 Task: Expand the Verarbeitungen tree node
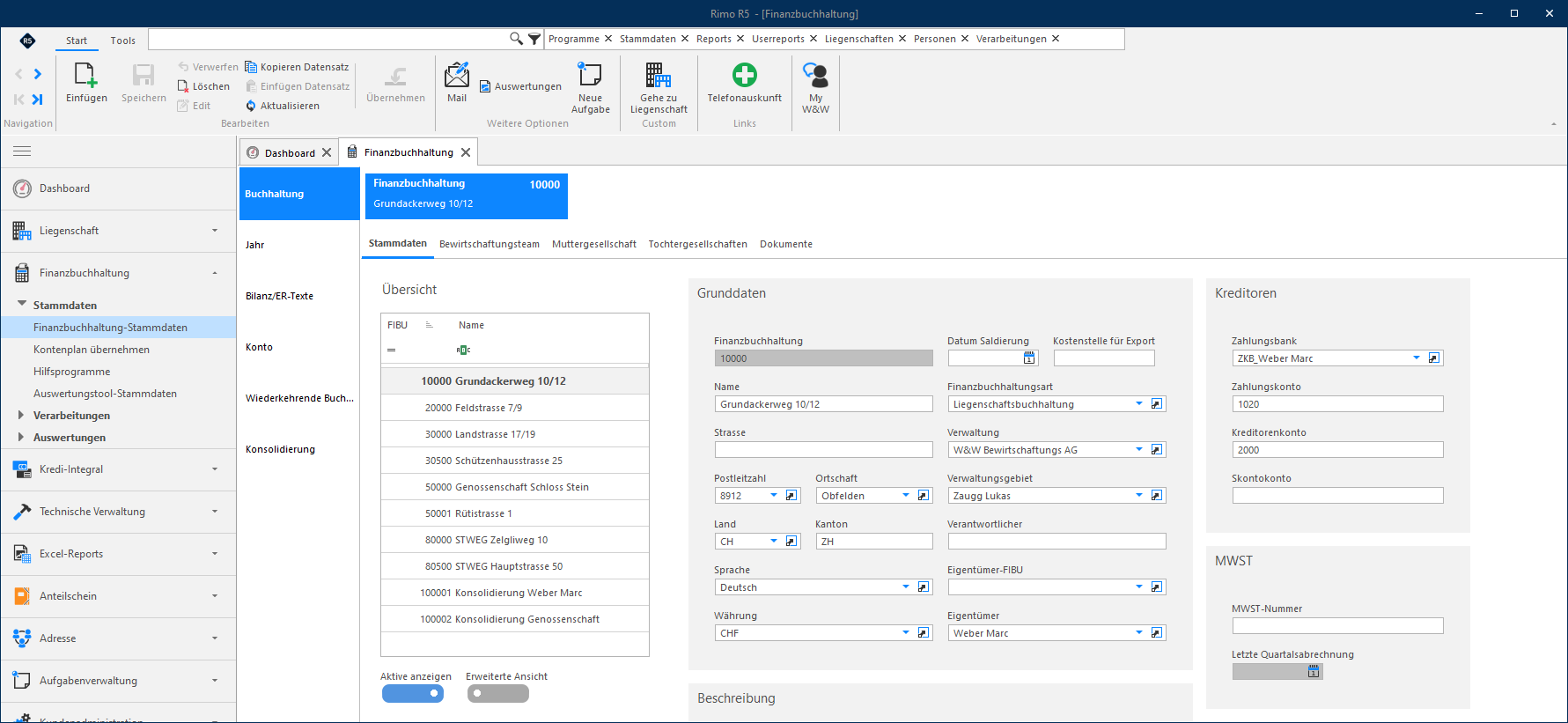coord(21,415)
